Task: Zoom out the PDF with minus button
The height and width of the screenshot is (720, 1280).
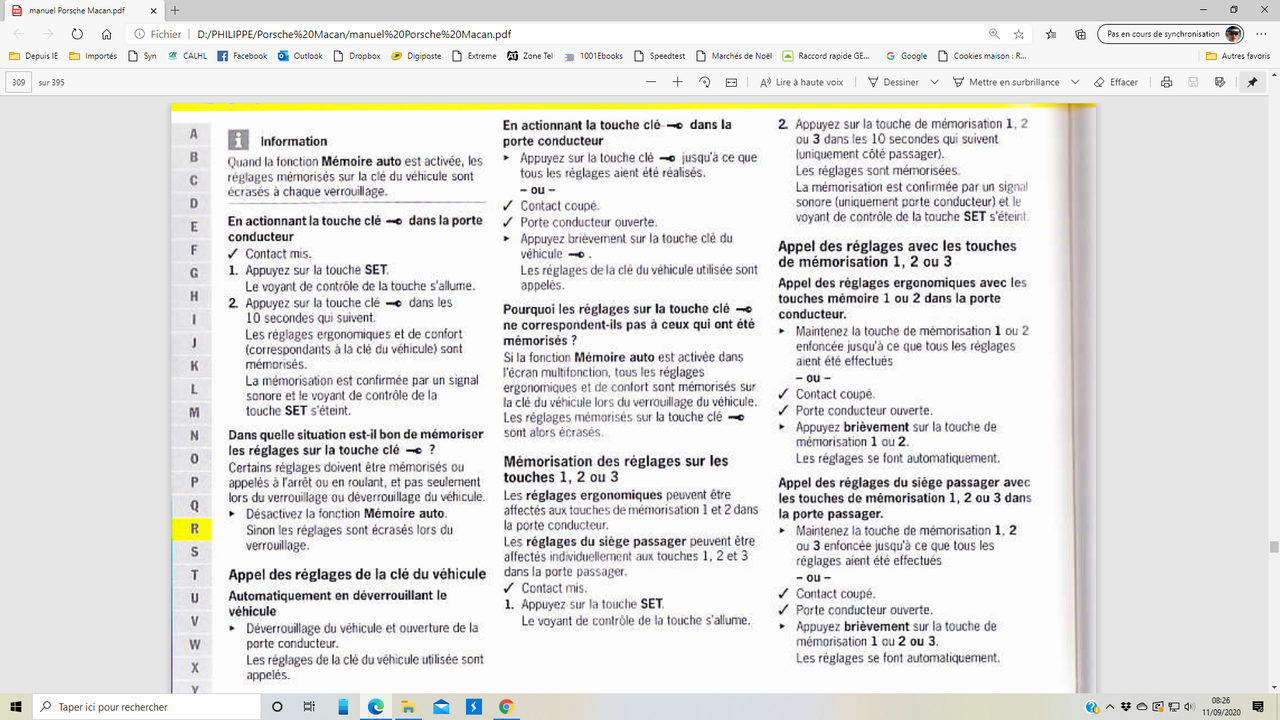Action: click(x=652, y=82)
